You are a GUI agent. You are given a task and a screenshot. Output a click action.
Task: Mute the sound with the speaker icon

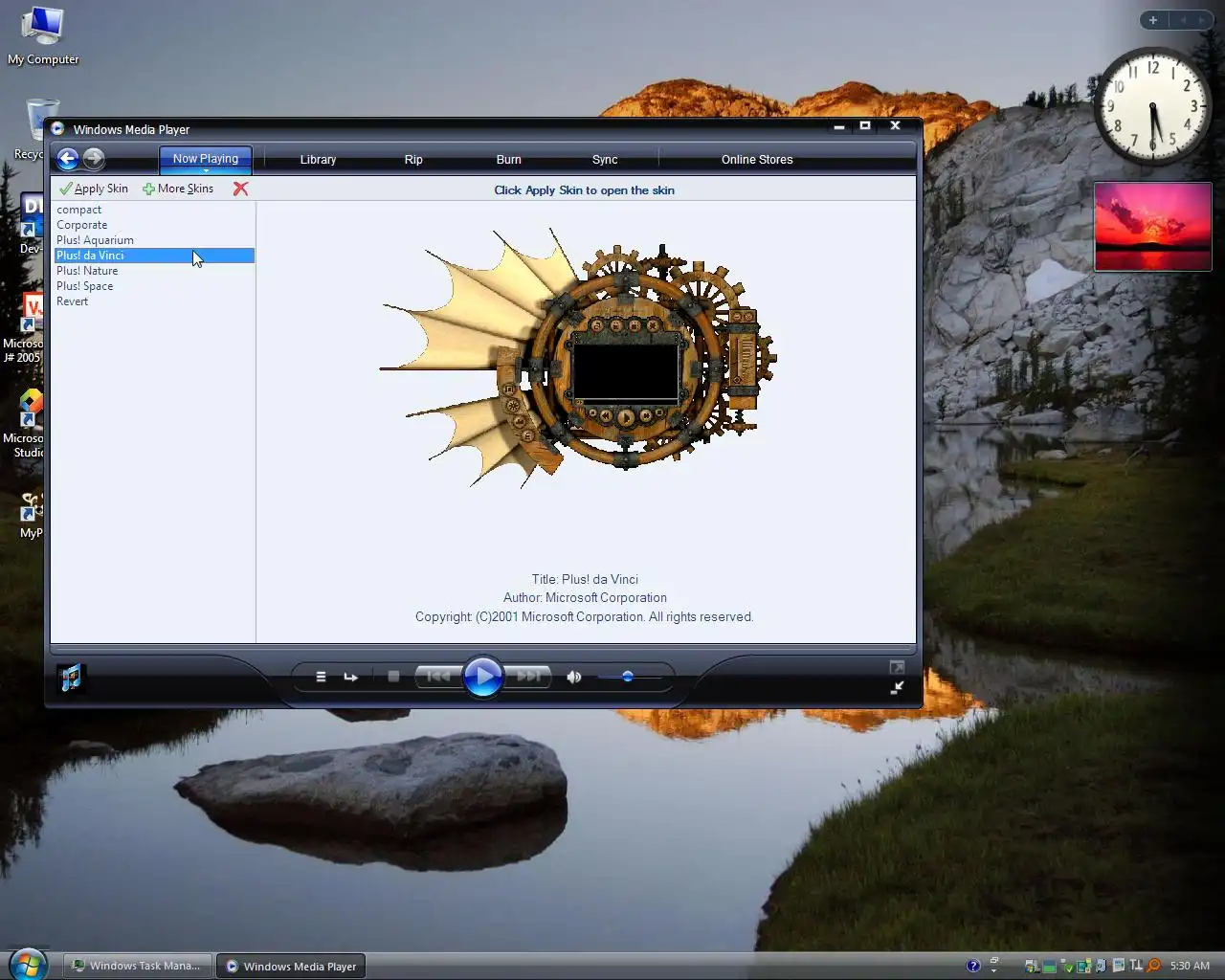(573, 677)
